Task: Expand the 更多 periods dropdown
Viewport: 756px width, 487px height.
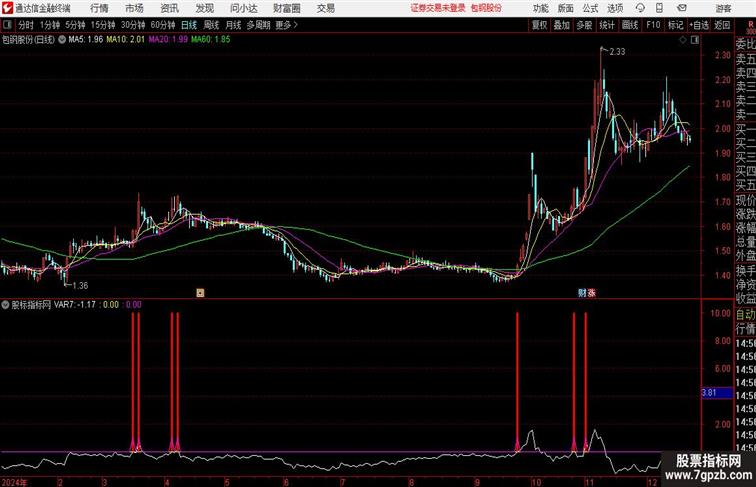Action: (286, 25)
